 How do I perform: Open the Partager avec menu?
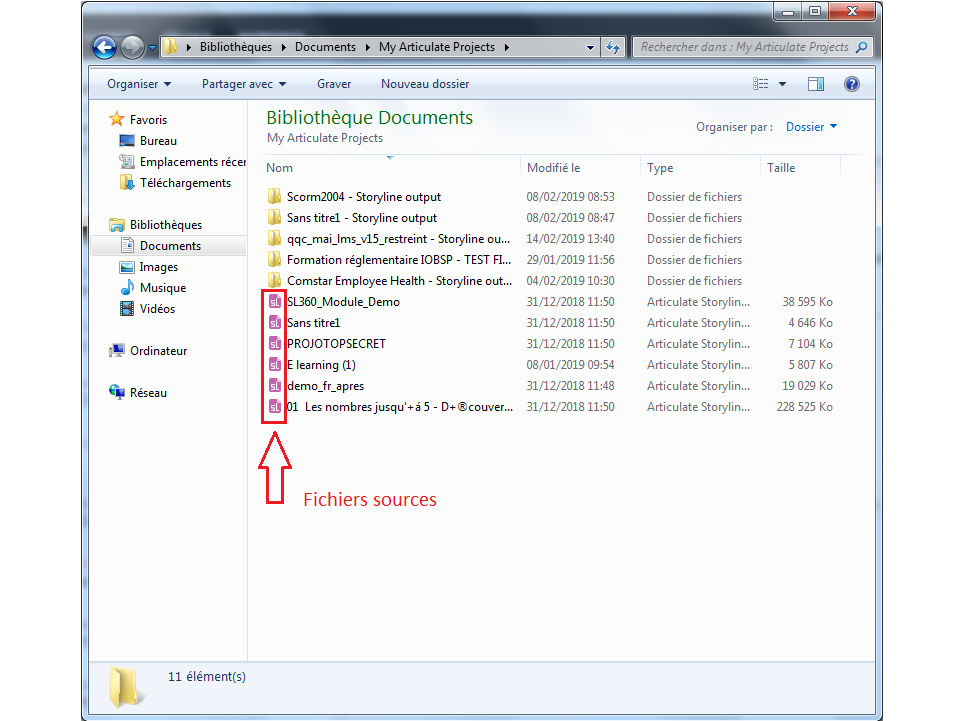pyautogui.click(x=244, y=84)
